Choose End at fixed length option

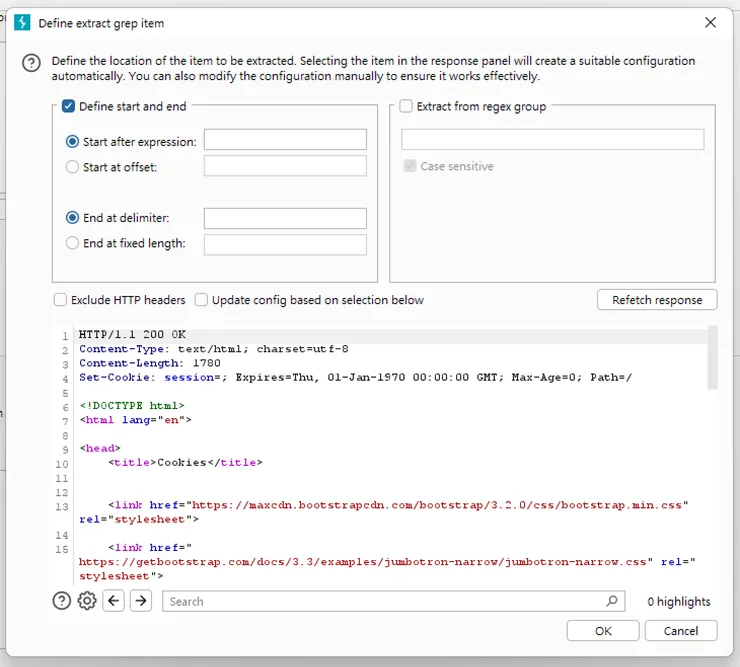(72, 243)
